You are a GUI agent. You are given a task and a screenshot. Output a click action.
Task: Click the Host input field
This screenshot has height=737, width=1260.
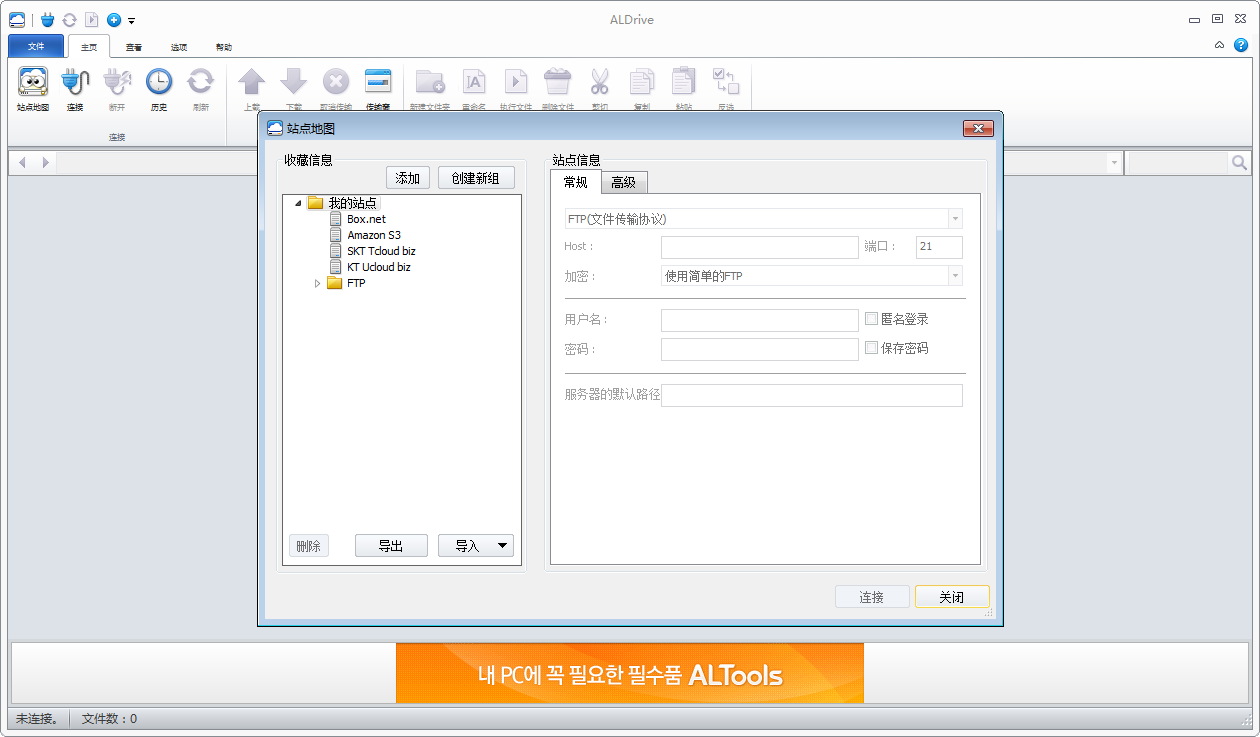click(x=760, y=247)
